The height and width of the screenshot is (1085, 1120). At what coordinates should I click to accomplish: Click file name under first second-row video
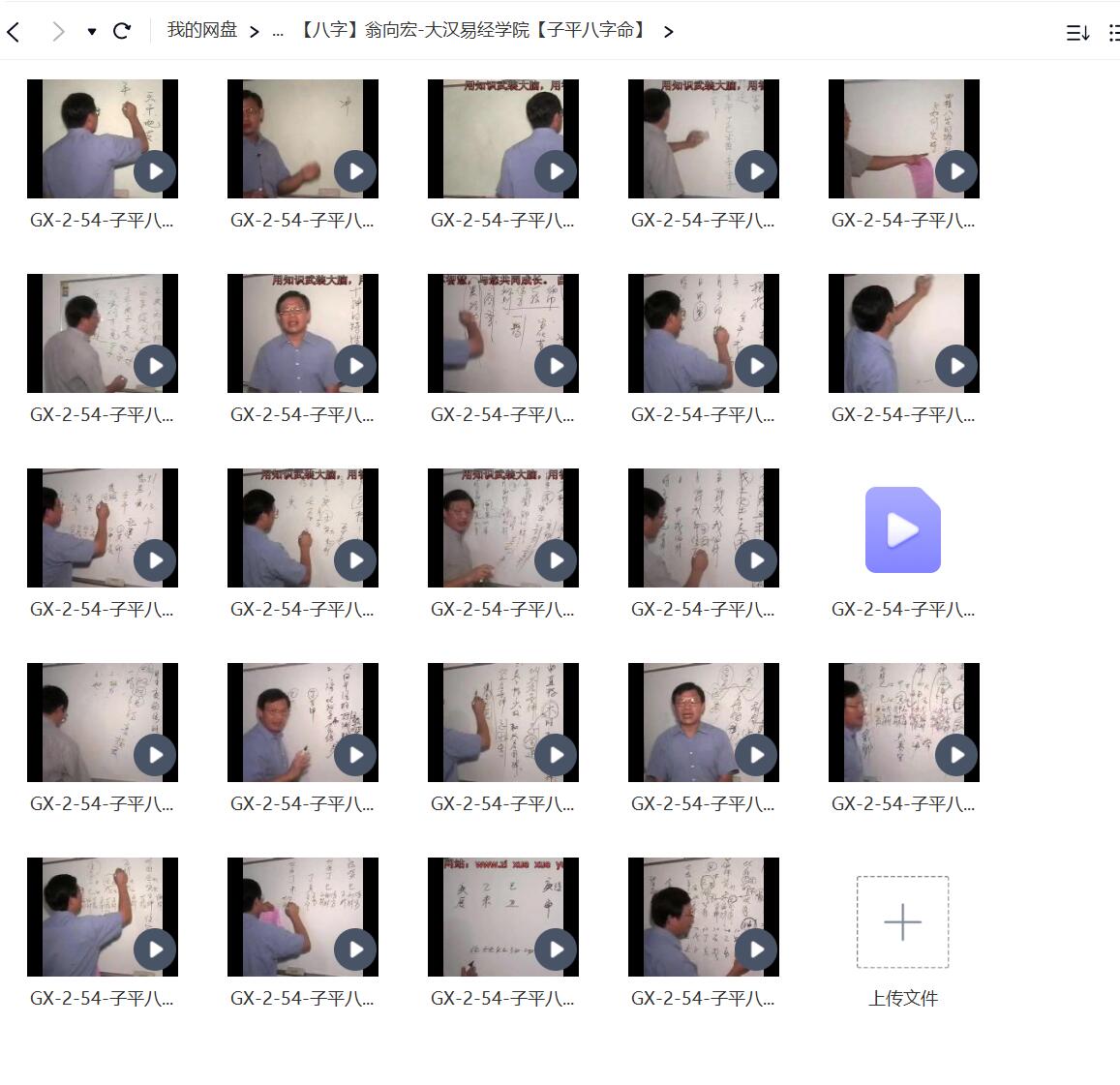pos(102,415)
